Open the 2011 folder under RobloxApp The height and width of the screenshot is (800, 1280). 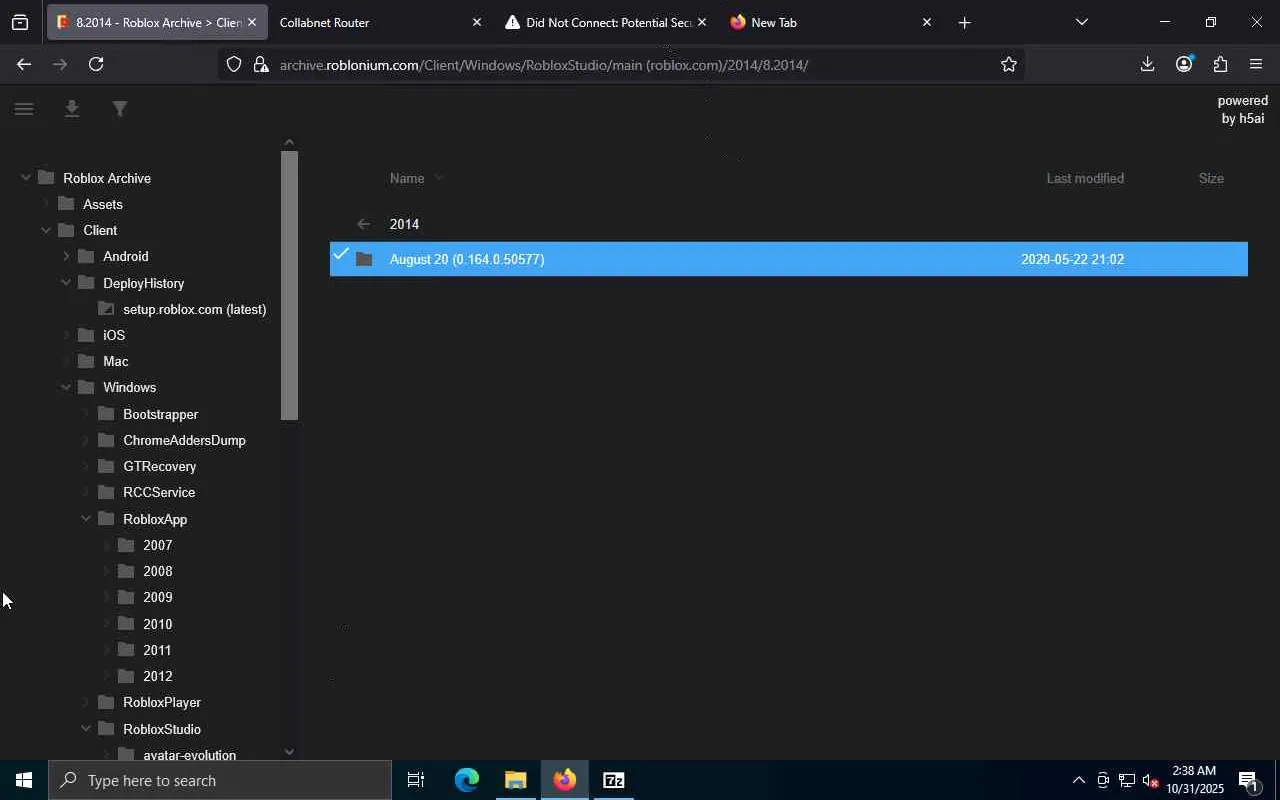[157, 650]
